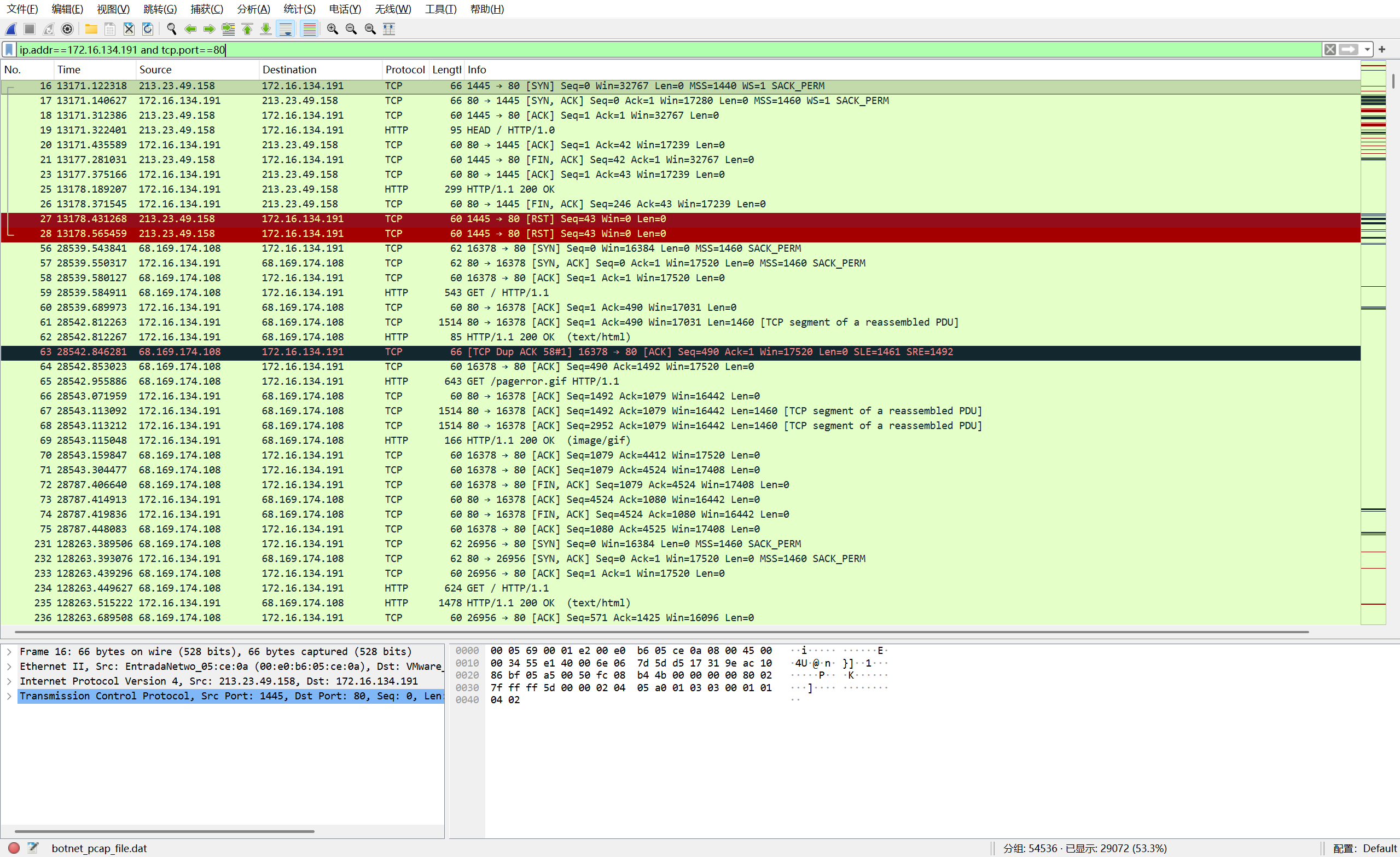Click the open capture file folder icon
Screen dimensions: 1400x857
pyautogui.click(x=91, y=29)
